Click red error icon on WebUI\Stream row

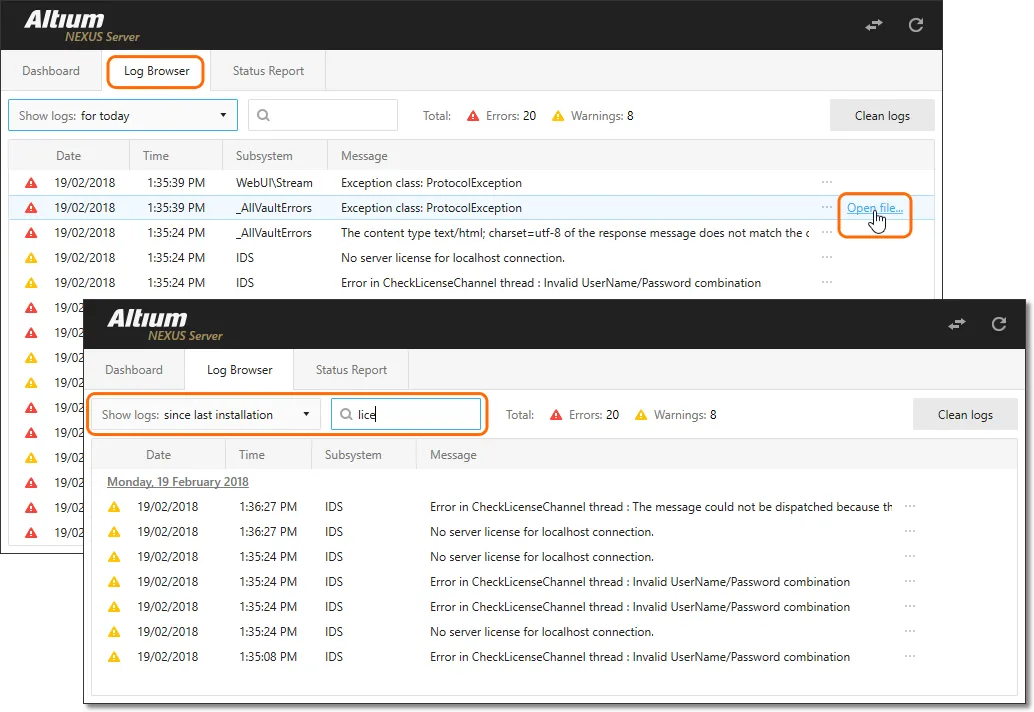click(31, 183)
